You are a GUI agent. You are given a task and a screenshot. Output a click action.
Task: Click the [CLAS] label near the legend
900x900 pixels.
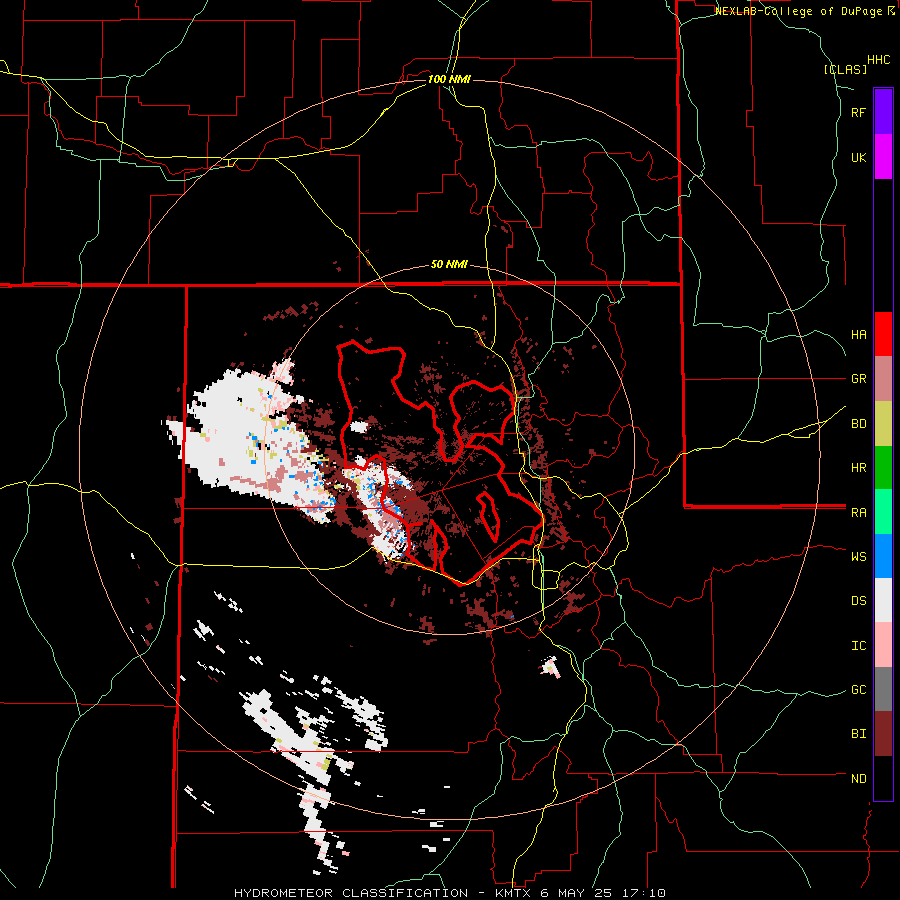click(845, 69)
